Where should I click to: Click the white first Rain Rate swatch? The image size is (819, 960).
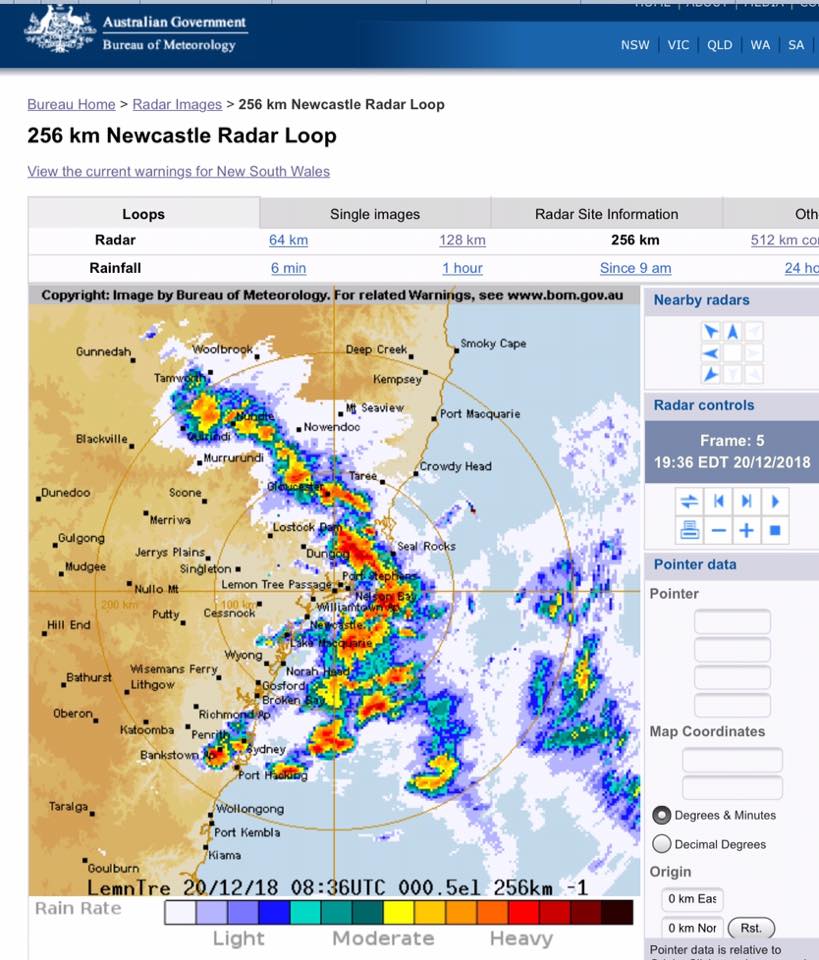point(181,912)
